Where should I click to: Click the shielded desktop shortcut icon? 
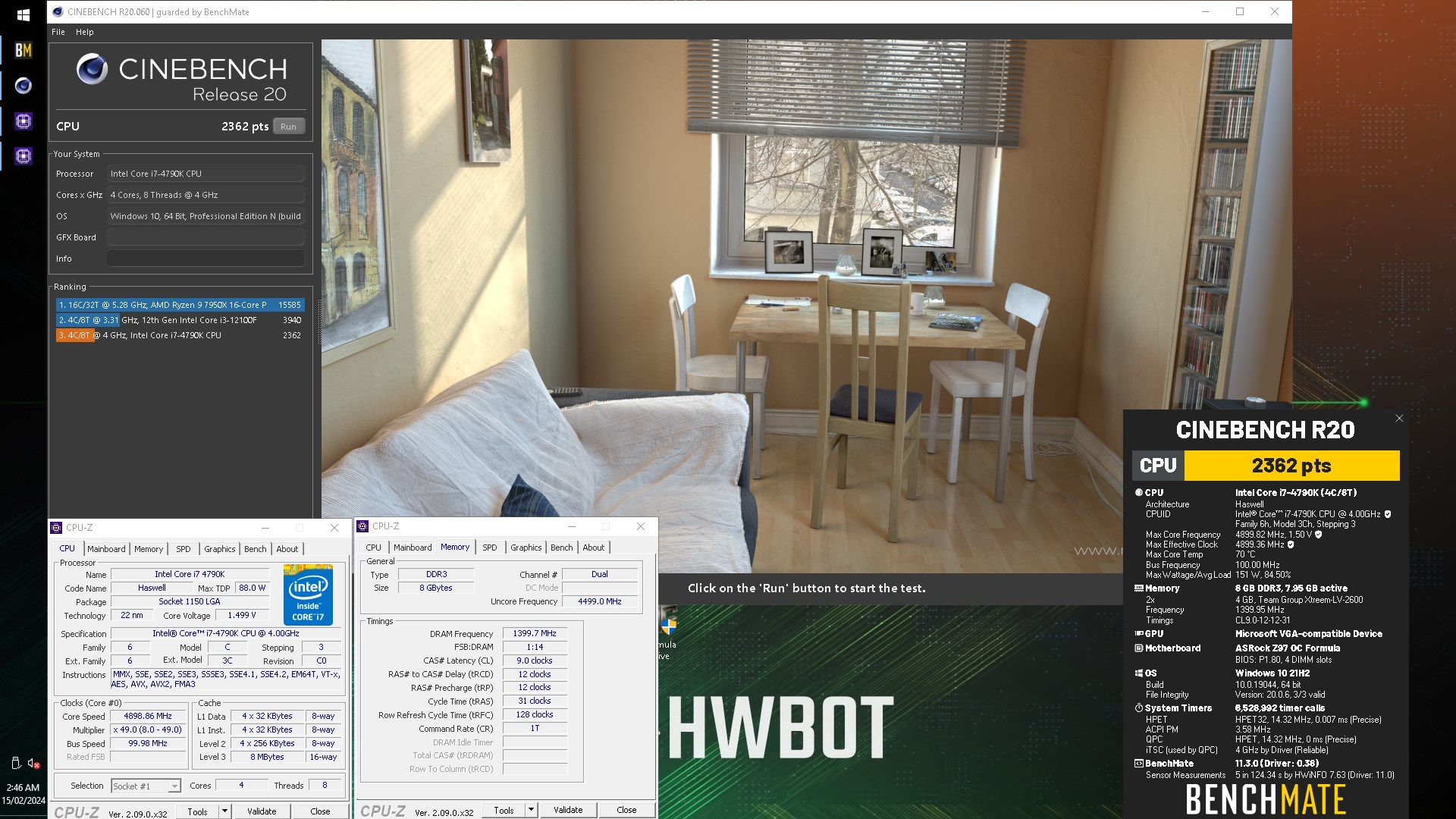[x=668, y=625]
